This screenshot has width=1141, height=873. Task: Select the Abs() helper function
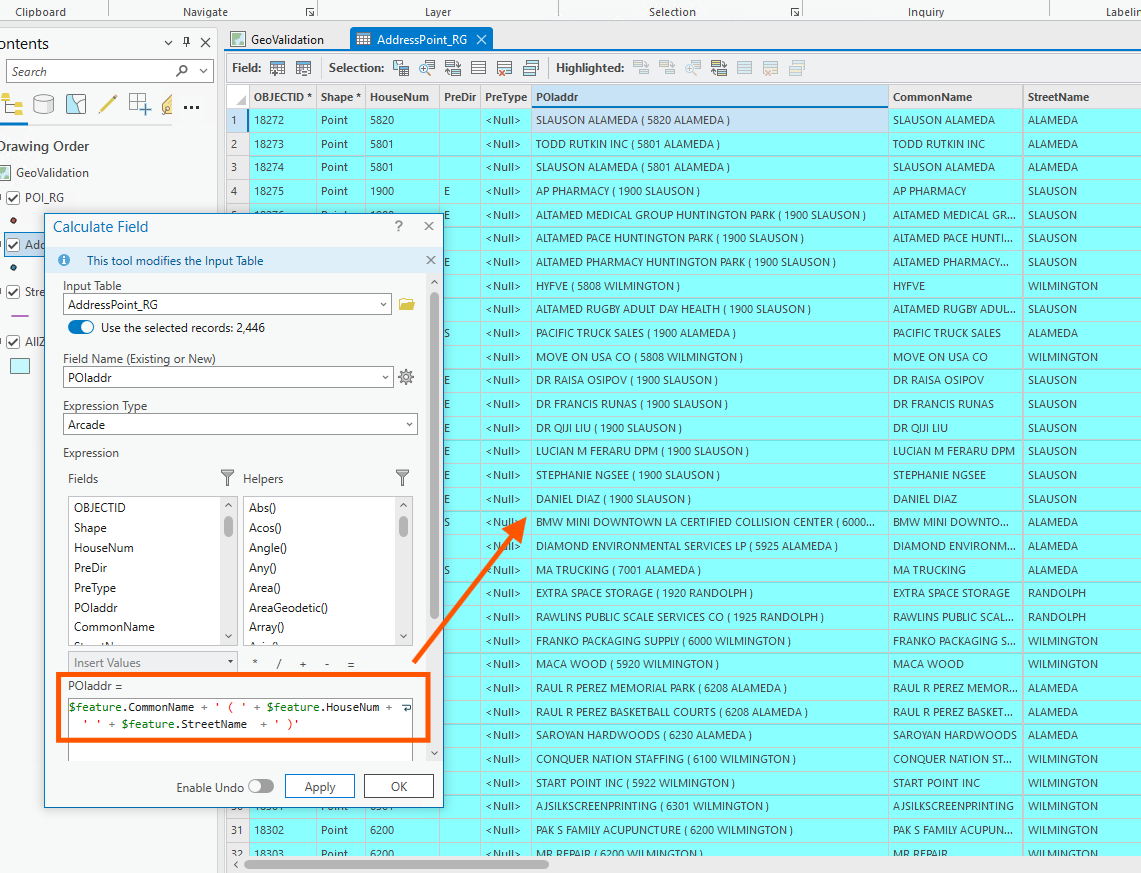(x=263, y=507)
